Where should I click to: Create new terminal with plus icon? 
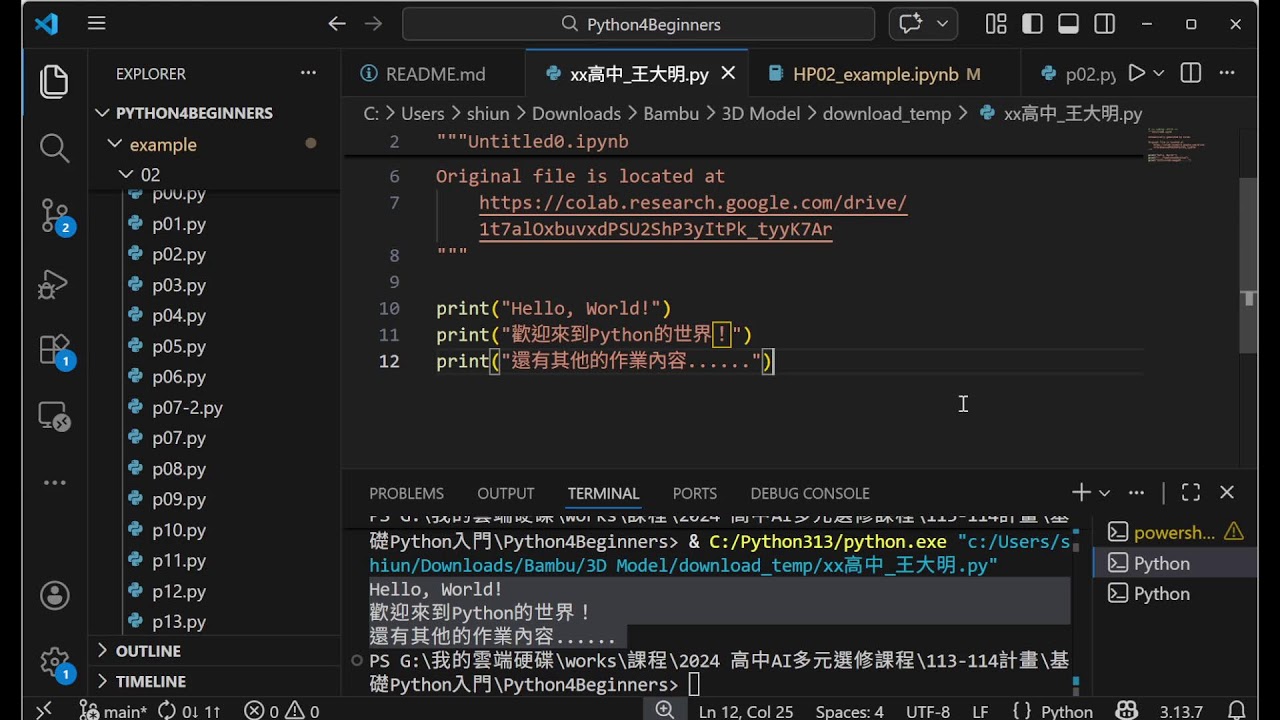1081,492
